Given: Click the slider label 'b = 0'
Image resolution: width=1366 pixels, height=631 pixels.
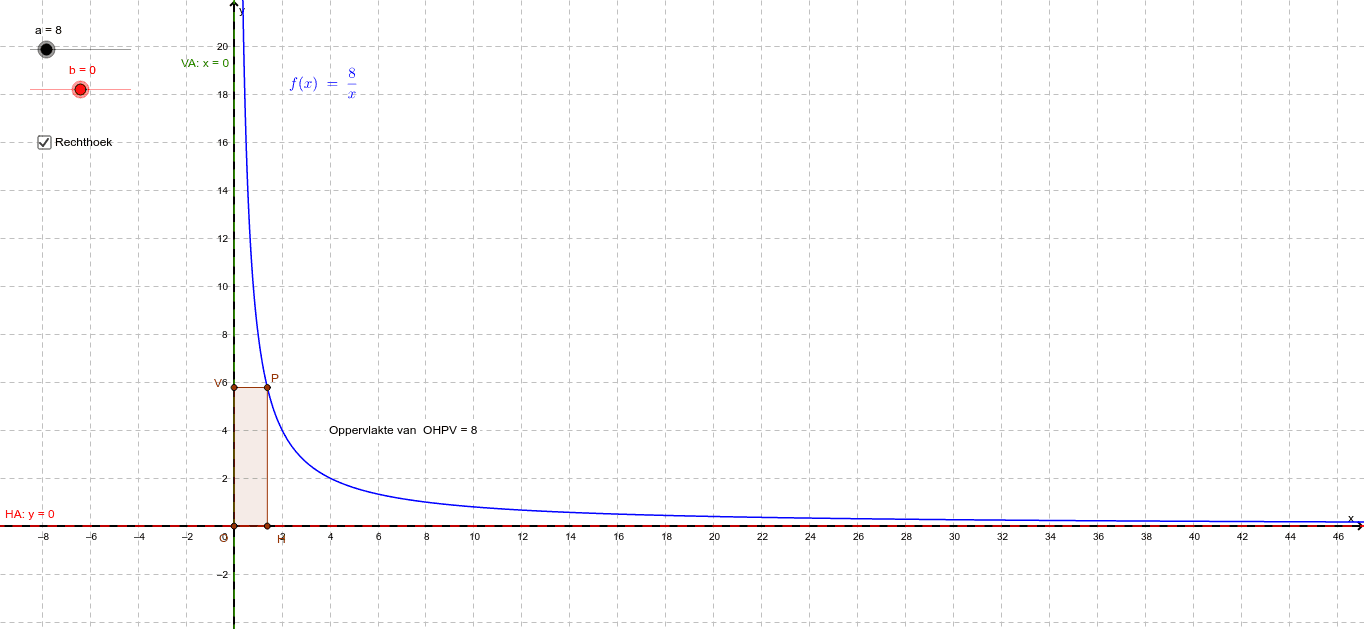Looking at the screenshot, I should click(x=82, y=70).
